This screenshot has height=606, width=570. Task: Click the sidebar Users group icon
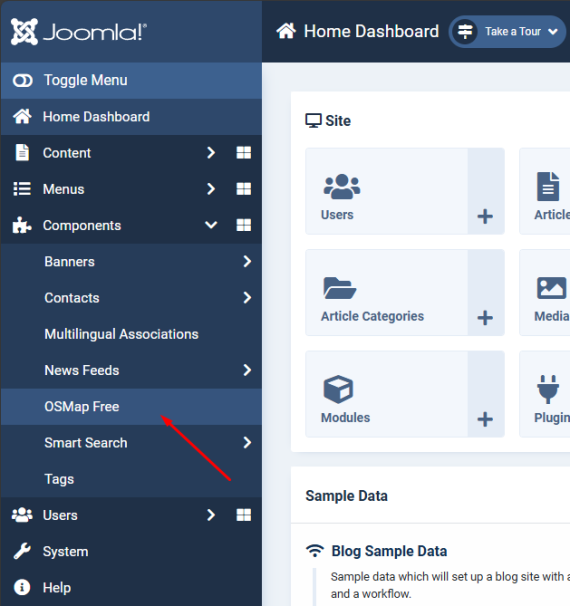pyautogui.click(x=22, y=515)
